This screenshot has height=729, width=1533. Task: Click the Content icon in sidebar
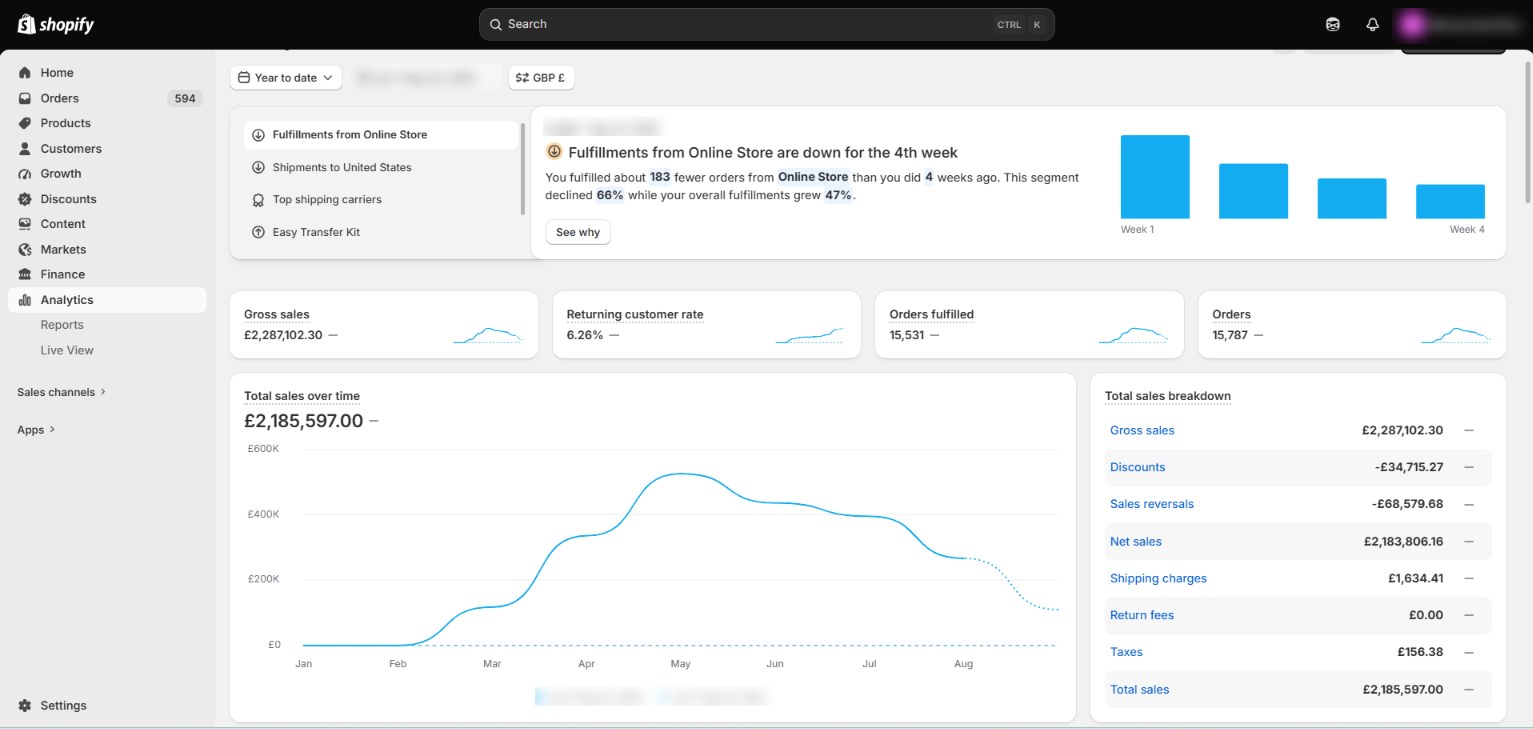(25, 224)
